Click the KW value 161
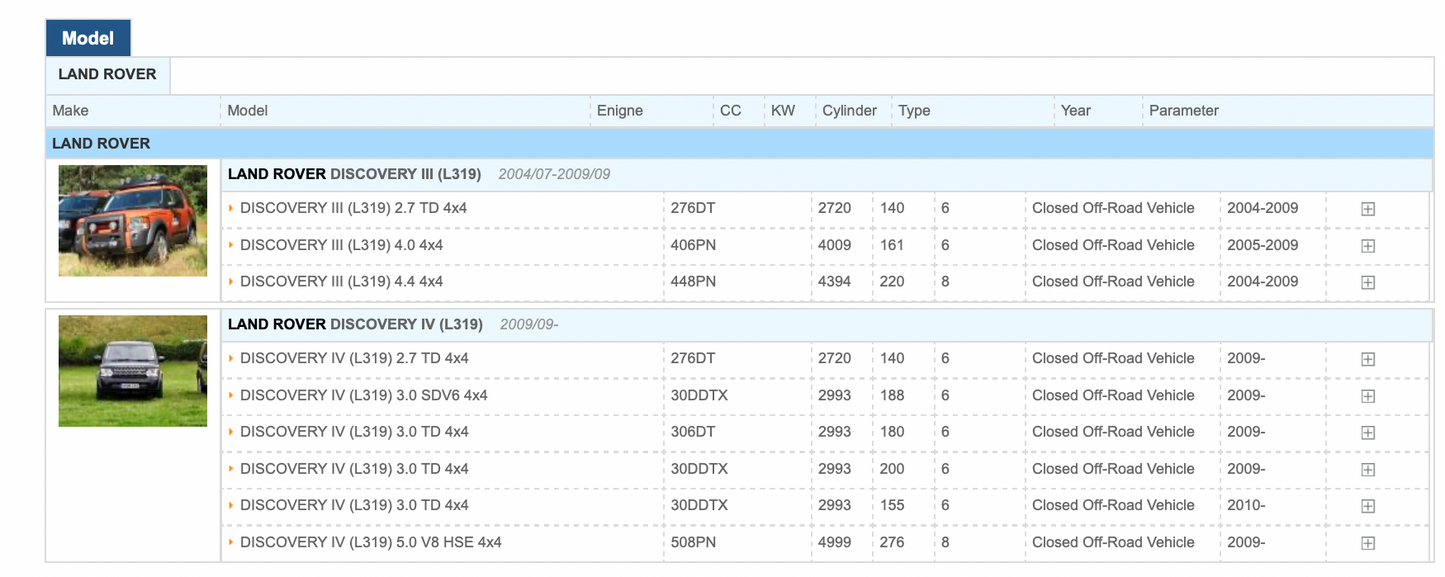This screenshot has height=577, width=1445. [892, 245]
